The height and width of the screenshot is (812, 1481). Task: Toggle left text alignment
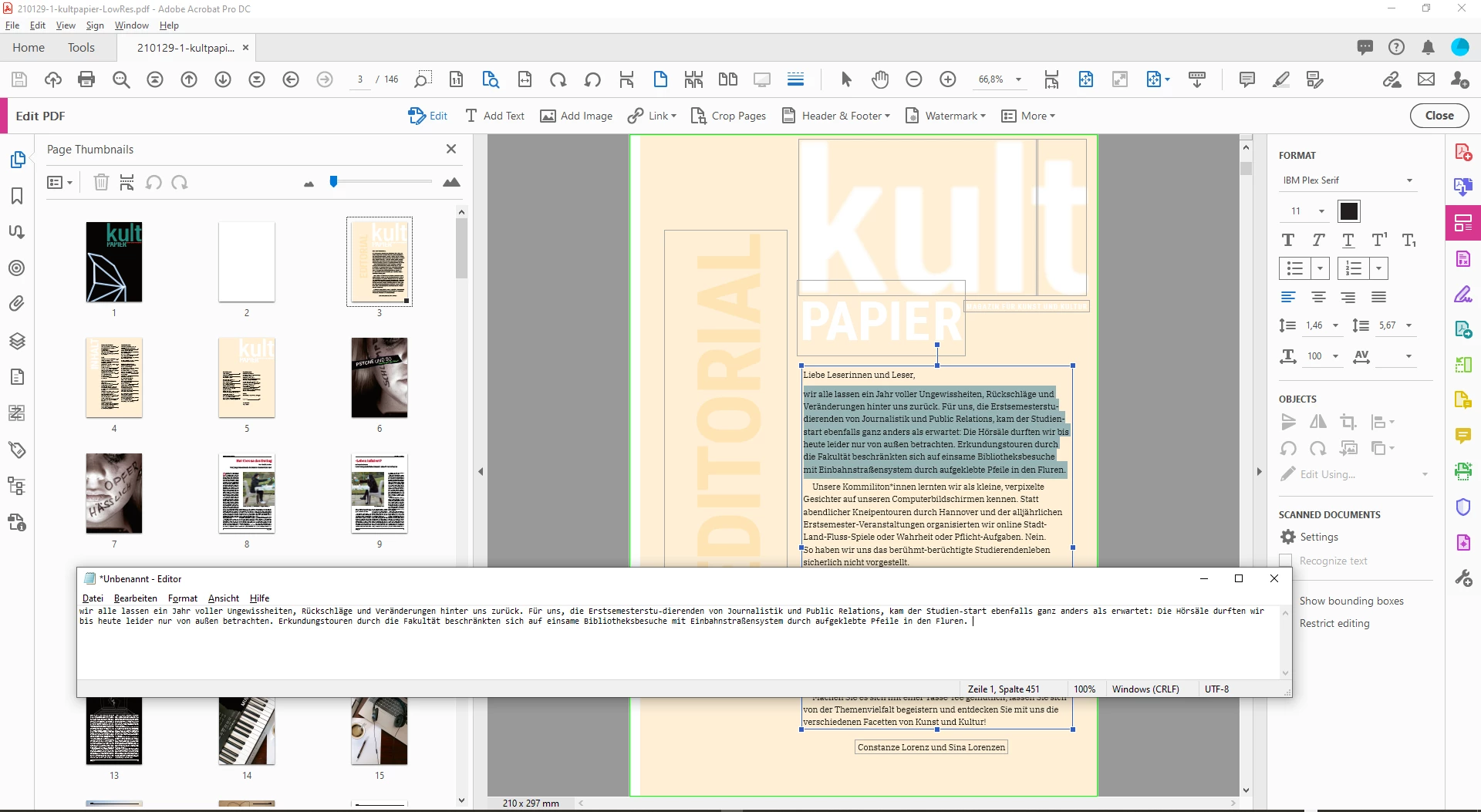[1288, 298]
